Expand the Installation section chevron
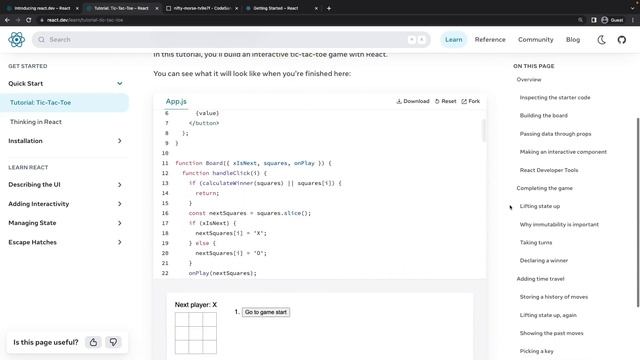640x360 pixels. [x=120, y=141]
